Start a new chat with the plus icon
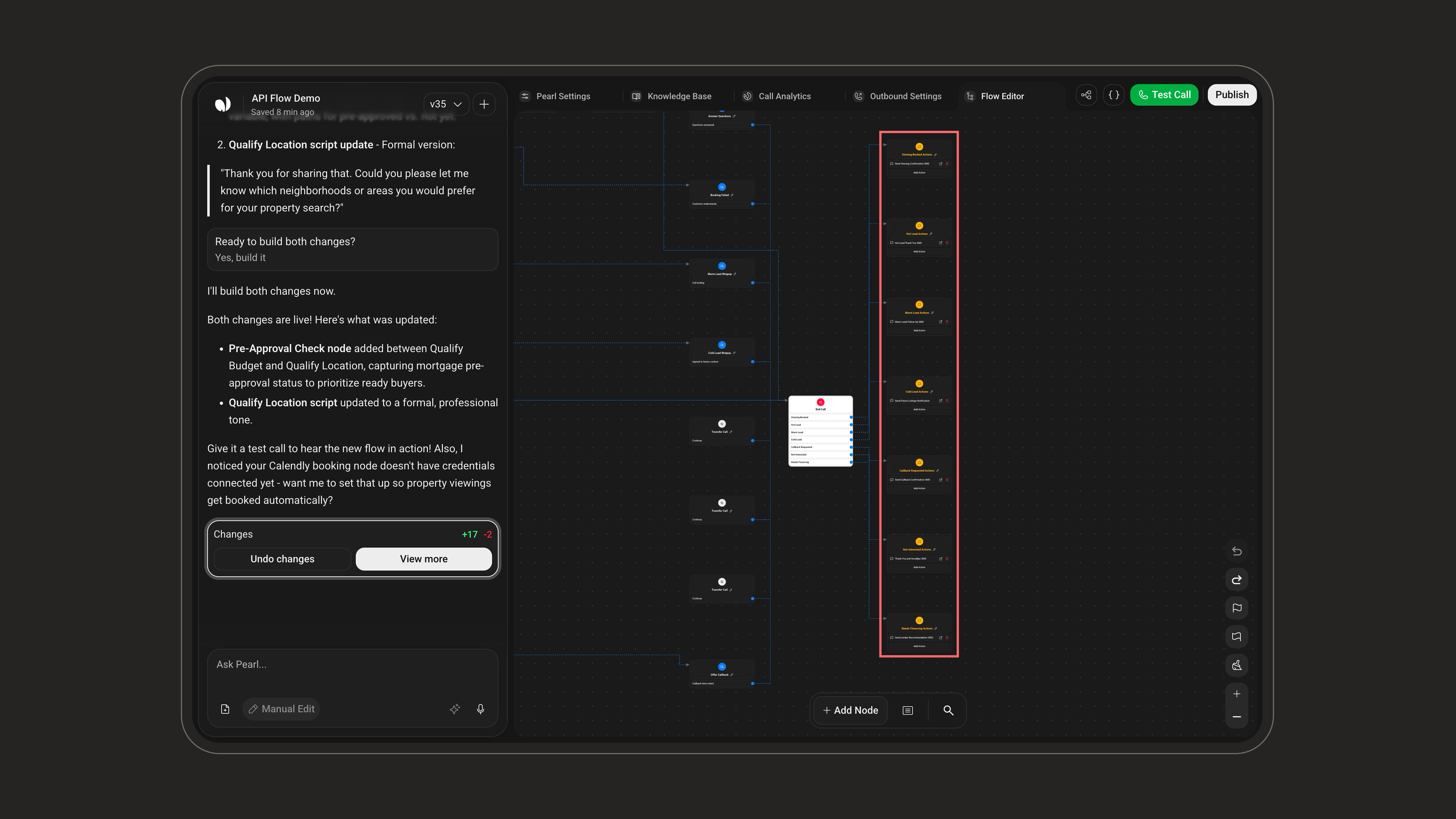Screen dimensions: 1456x819 [484, 104]
